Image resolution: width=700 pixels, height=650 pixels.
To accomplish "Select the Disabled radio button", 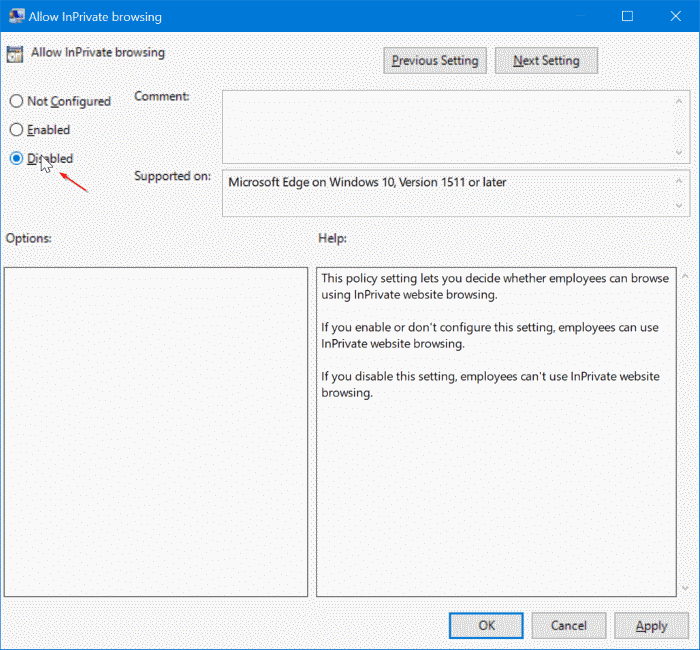I will [15, 158].
